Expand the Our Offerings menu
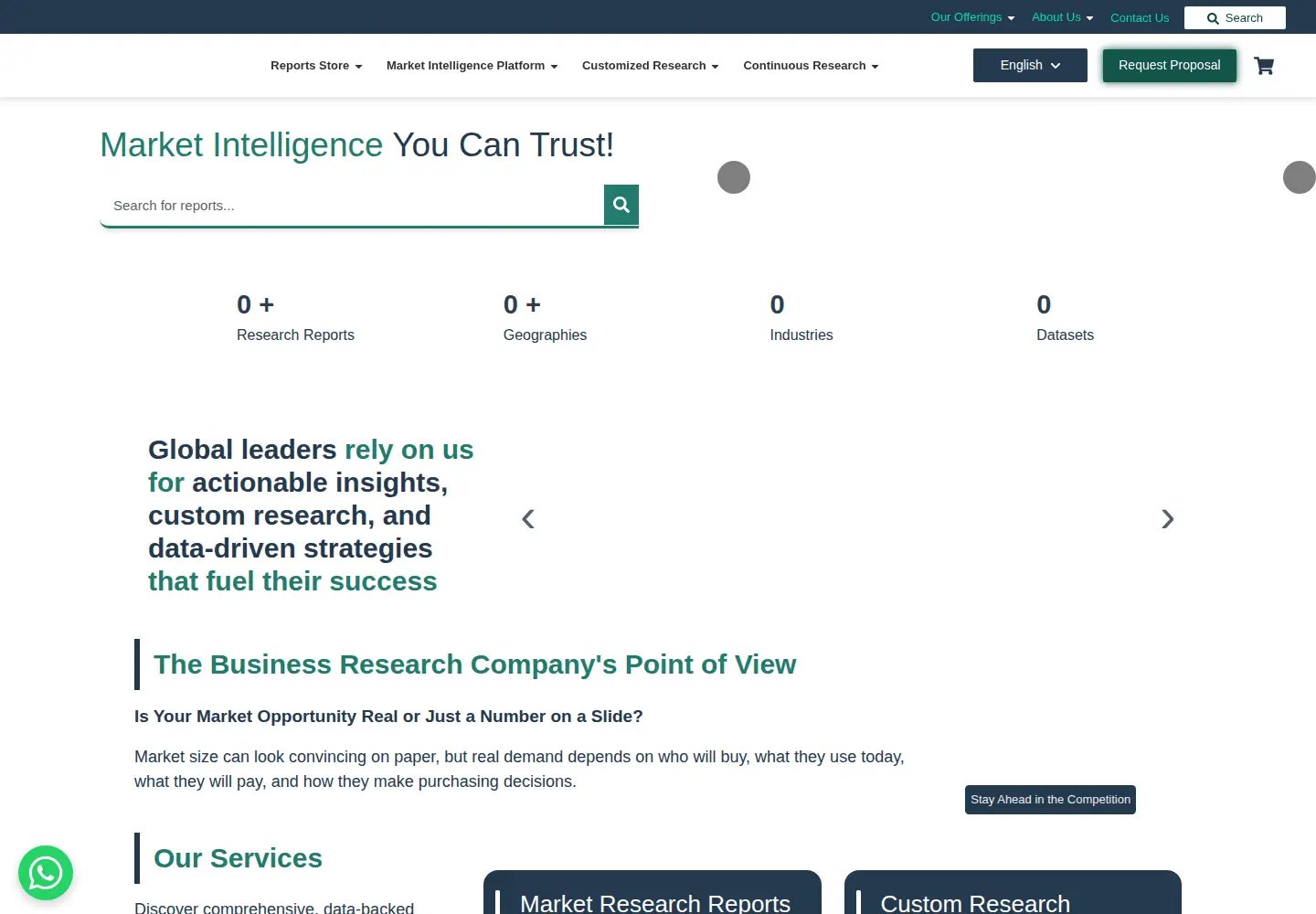 tap(972, 17)
